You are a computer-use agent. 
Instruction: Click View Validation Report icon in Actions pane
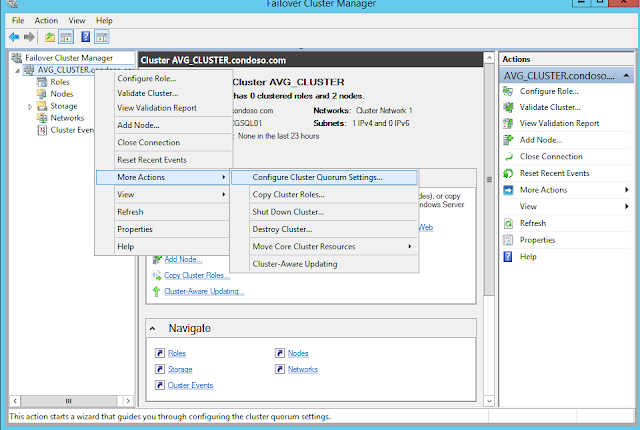[508, 123]
